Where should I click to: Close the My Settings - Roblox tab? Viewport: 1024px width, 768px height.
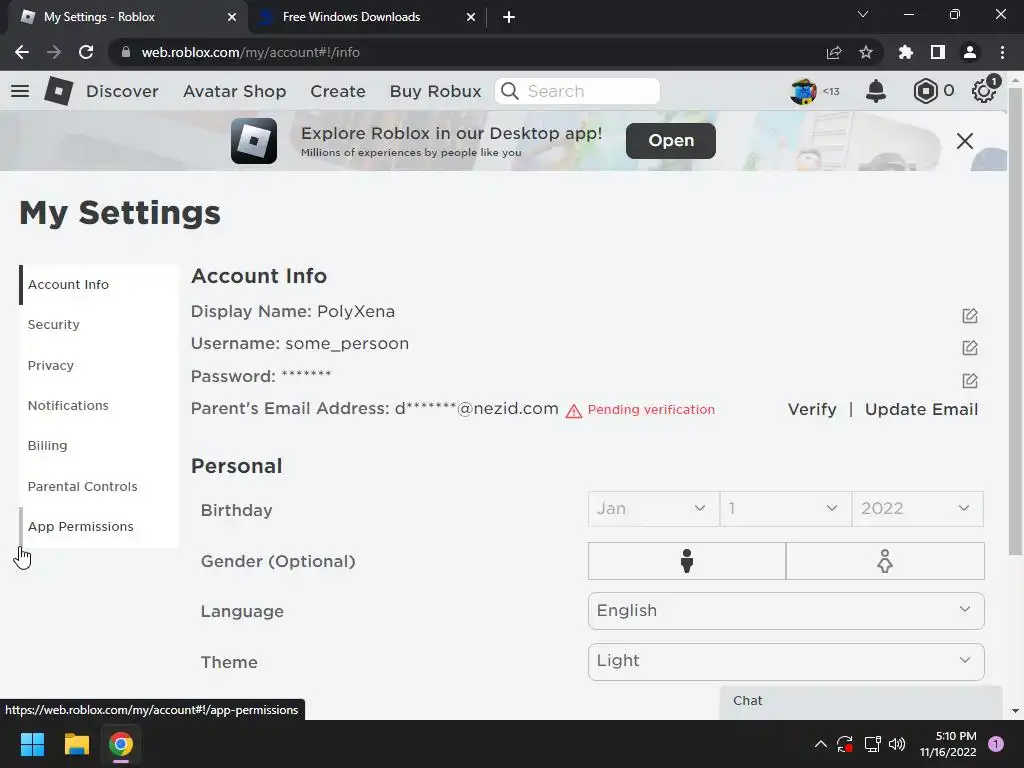tap(232, 17)
